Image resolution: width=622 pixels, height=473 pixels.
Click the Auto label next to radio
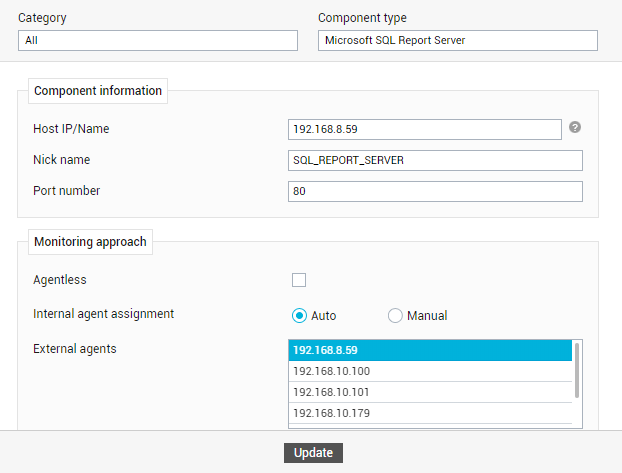pos(324,316)
